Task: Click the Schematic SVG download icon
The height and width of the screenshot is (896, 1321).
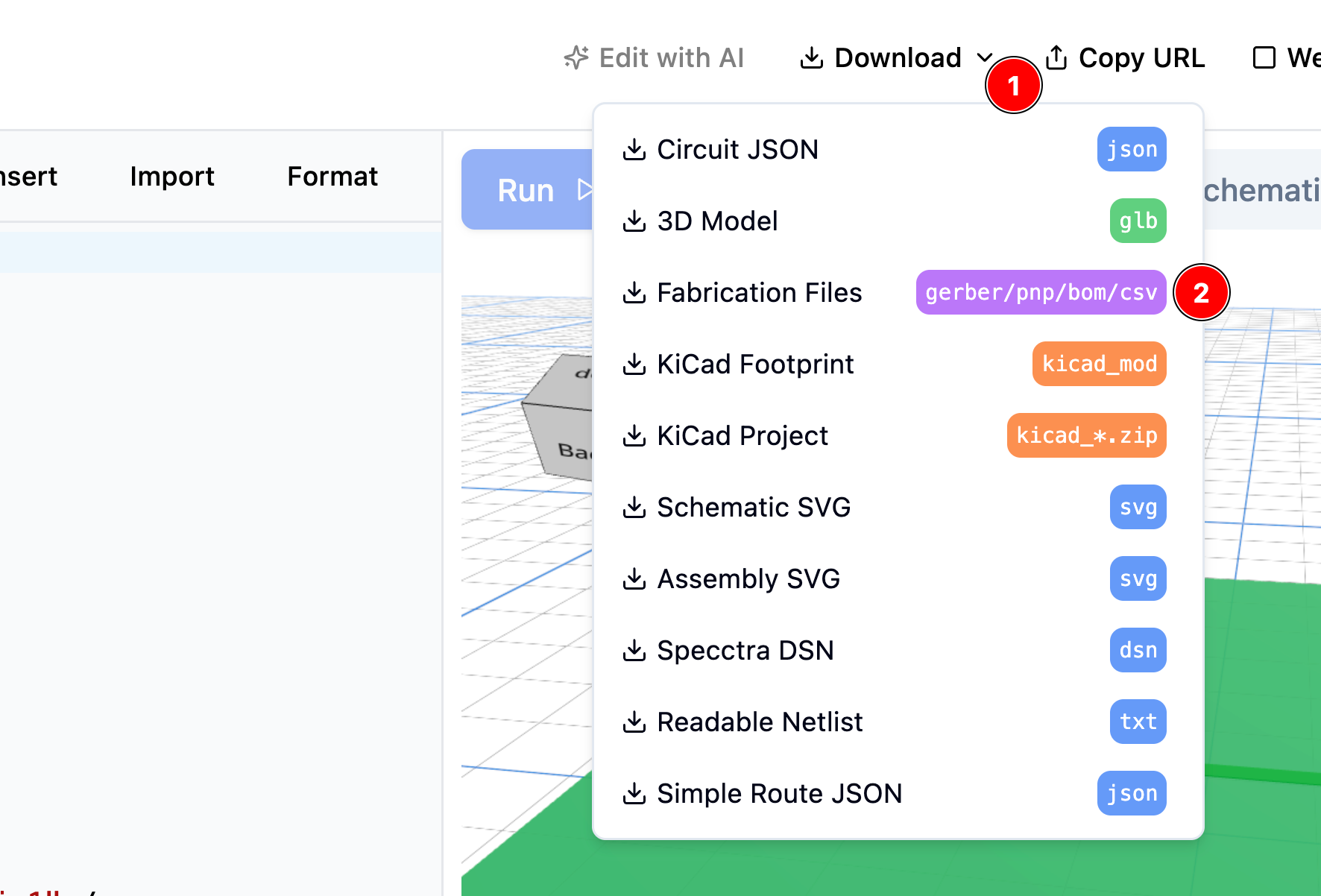Action: click(x=635, y=507)
